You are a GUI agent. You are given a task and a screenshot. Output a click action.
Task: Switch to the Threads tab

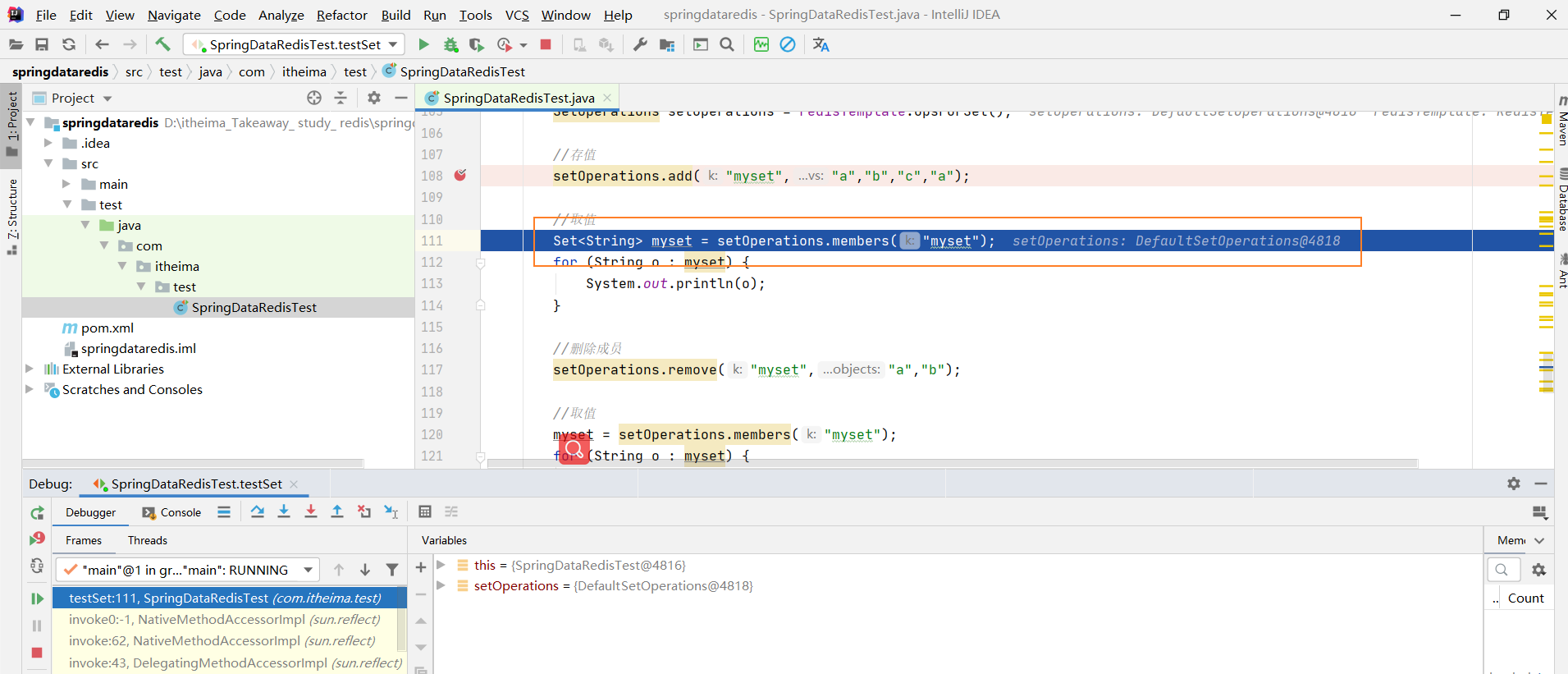148,540
